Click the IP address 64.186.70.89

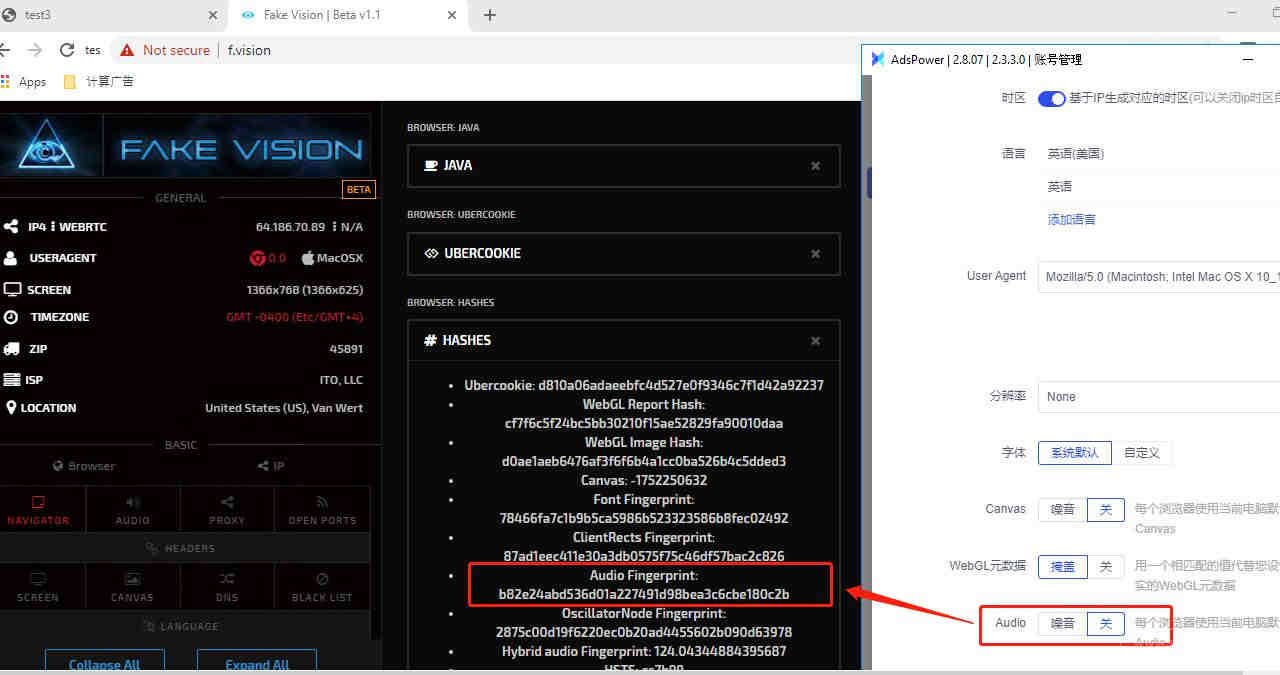tap(290, 227)
